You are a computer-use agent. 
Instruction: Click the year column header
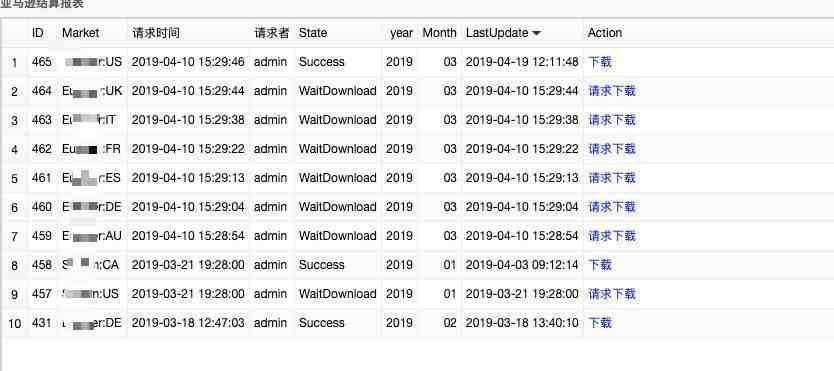pyautogui.click(x=401, y=33)
